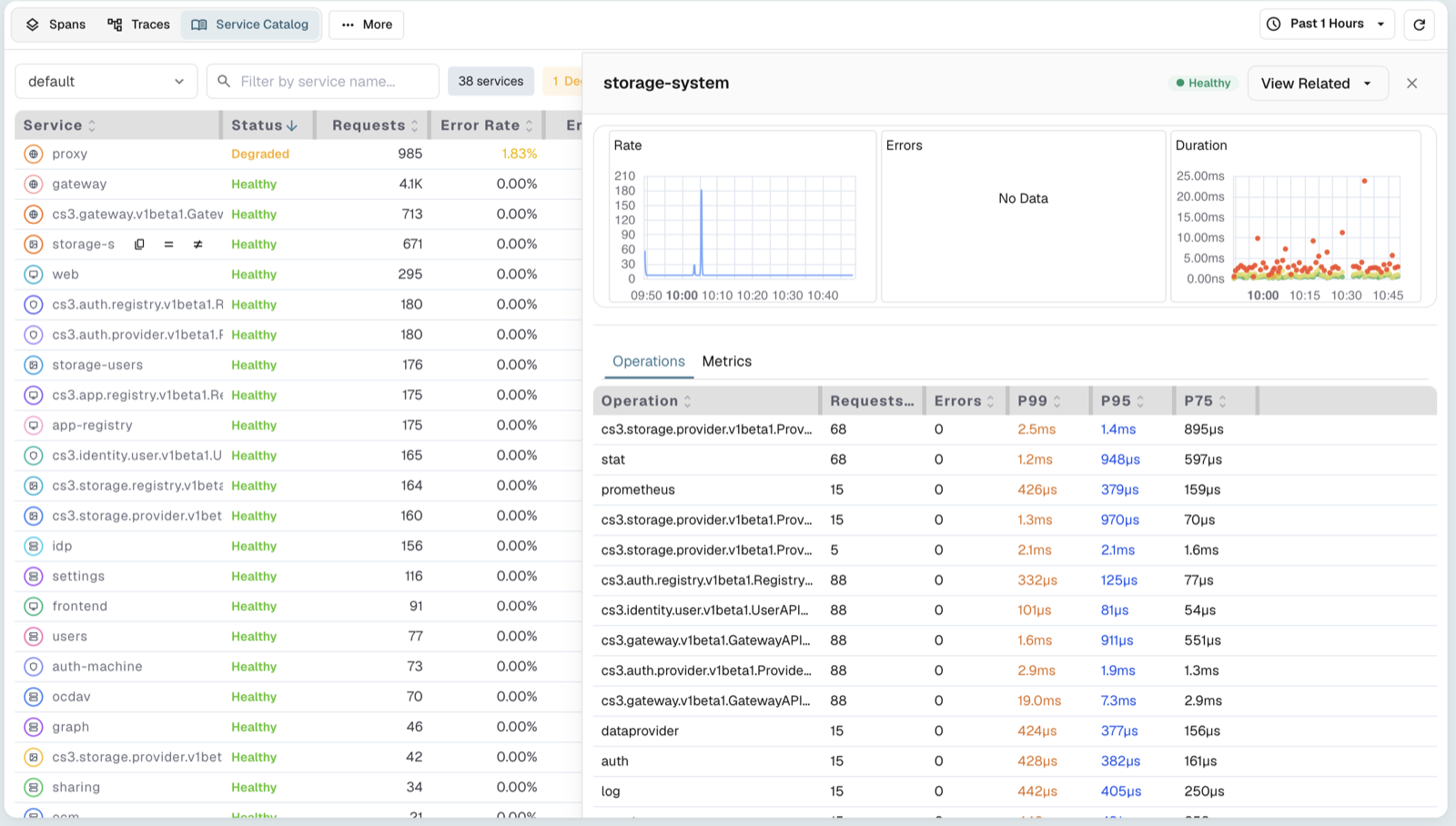Click the sharing service icon
This screenshot has height=826, width=1456.
[34, 787]
